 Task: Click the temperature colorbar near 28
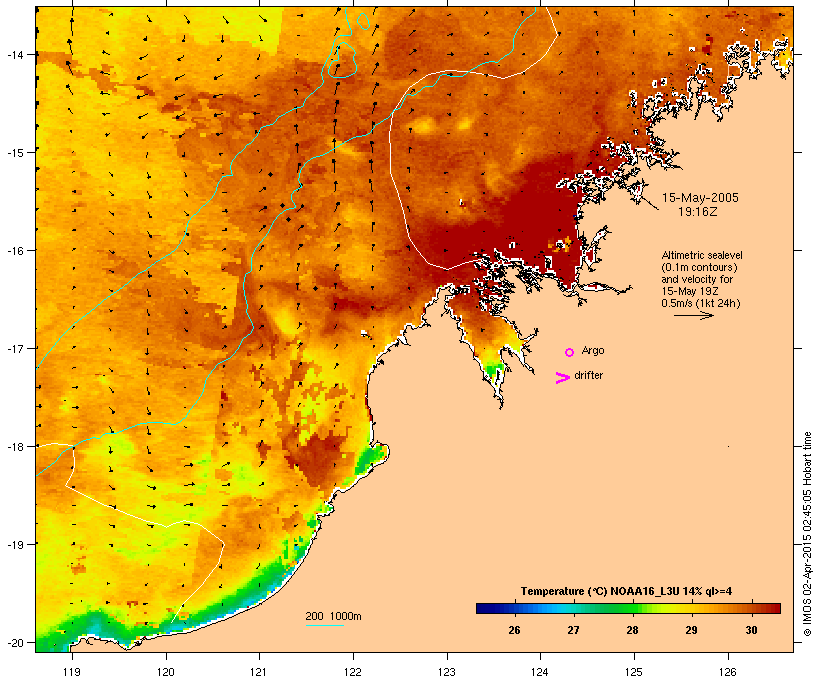coord(633,608)
